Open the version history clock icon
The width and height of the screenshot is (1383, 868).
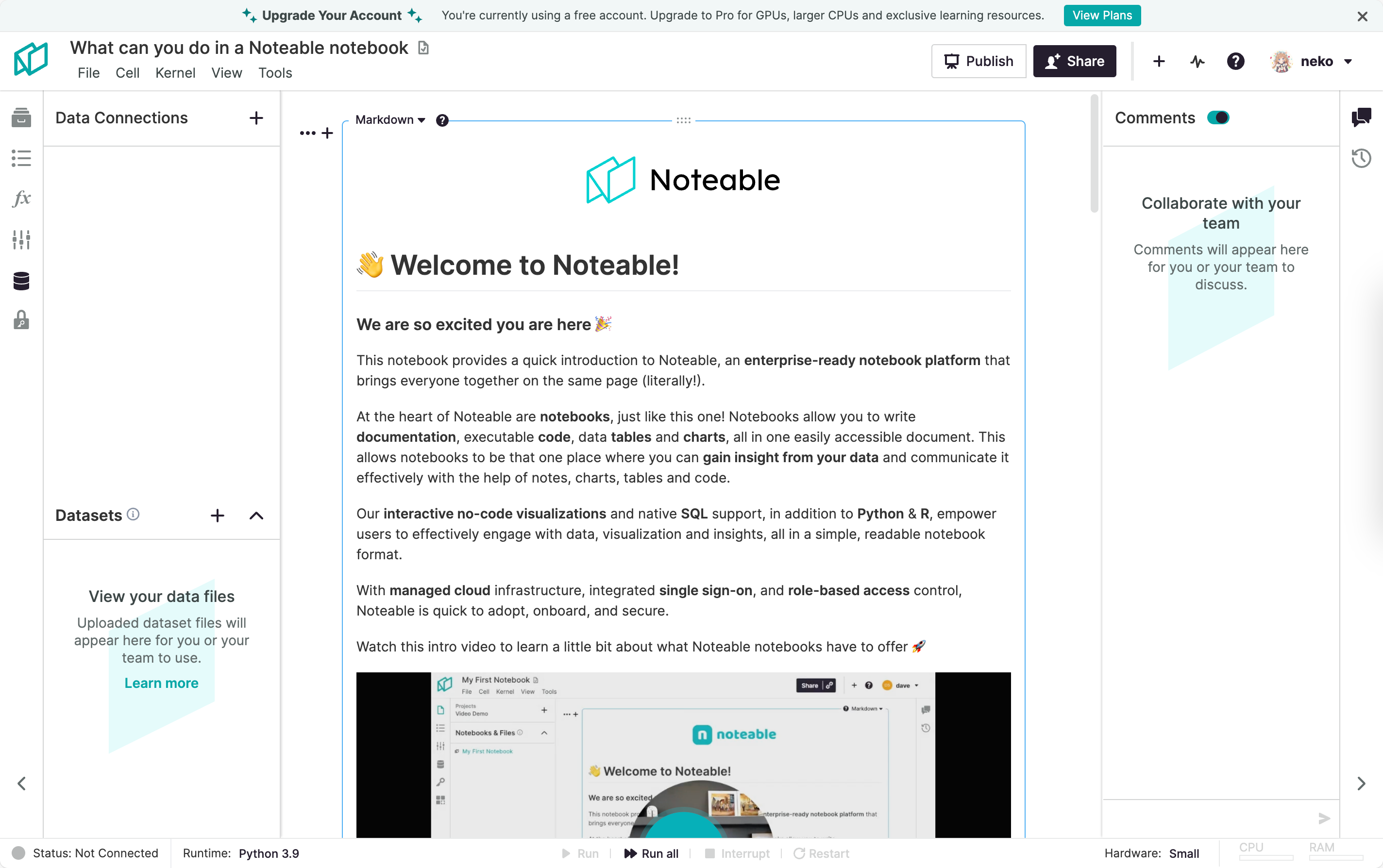tap(1361, 158)
